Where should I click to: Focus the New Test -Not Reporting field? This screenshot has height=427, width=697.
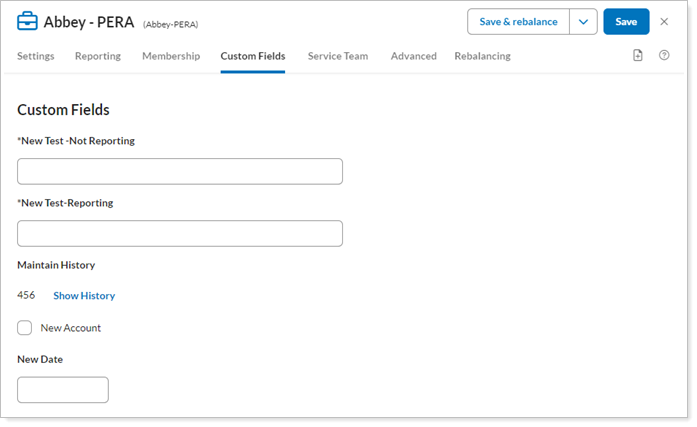(x=180, y=171)
